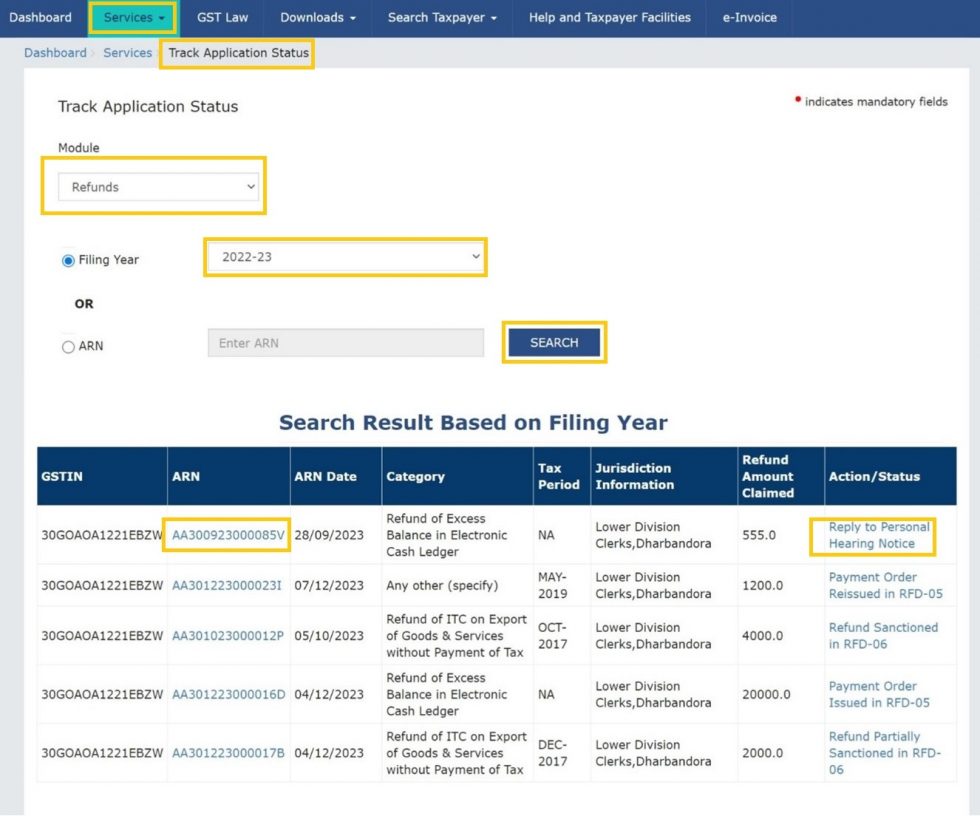Open the Filing Year dropdown showing 2022-23
This screenshot has height=816, width=980.
345,257
